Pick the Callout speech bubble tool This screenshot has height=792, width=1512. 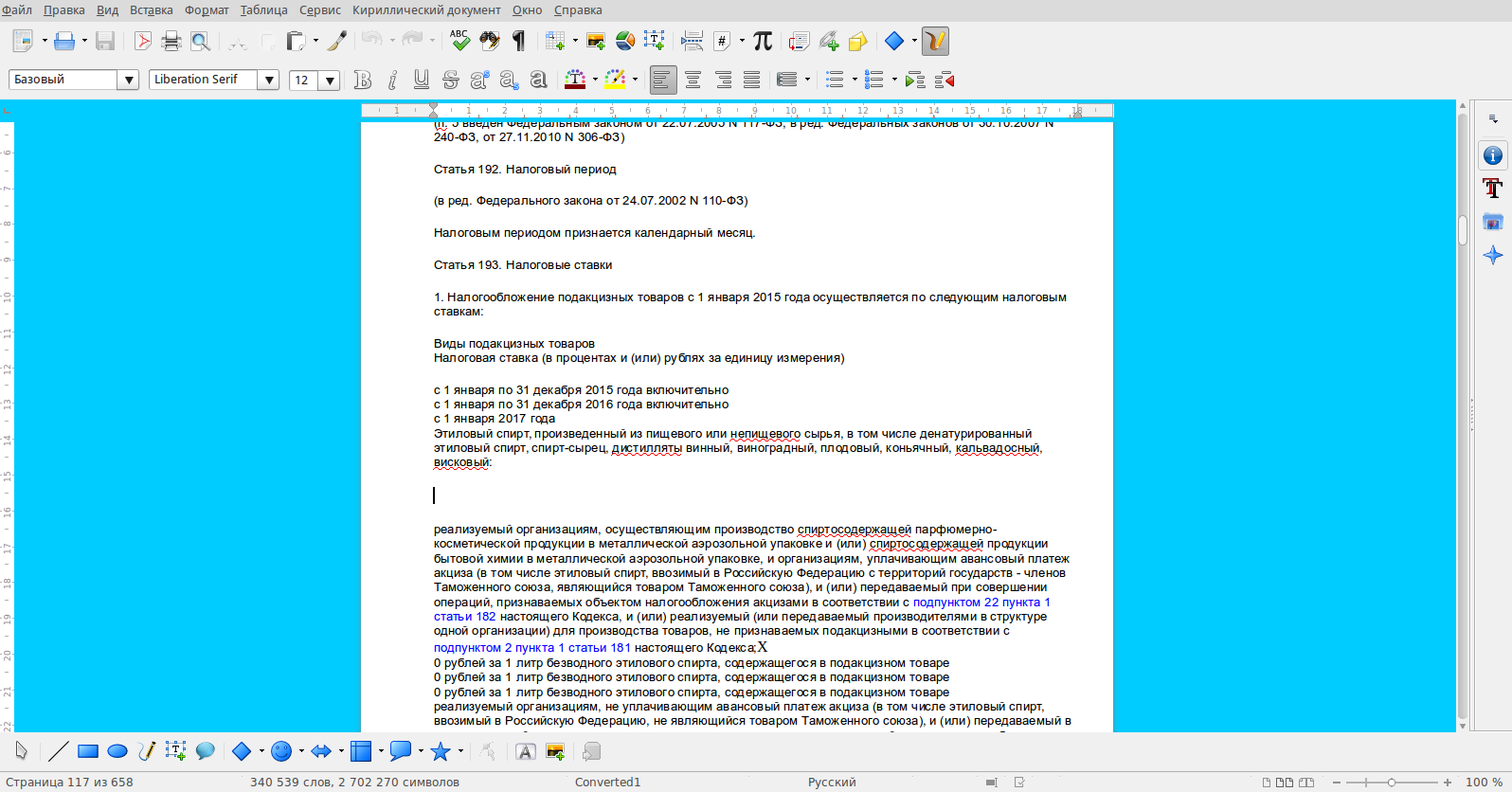click(206, 751)
